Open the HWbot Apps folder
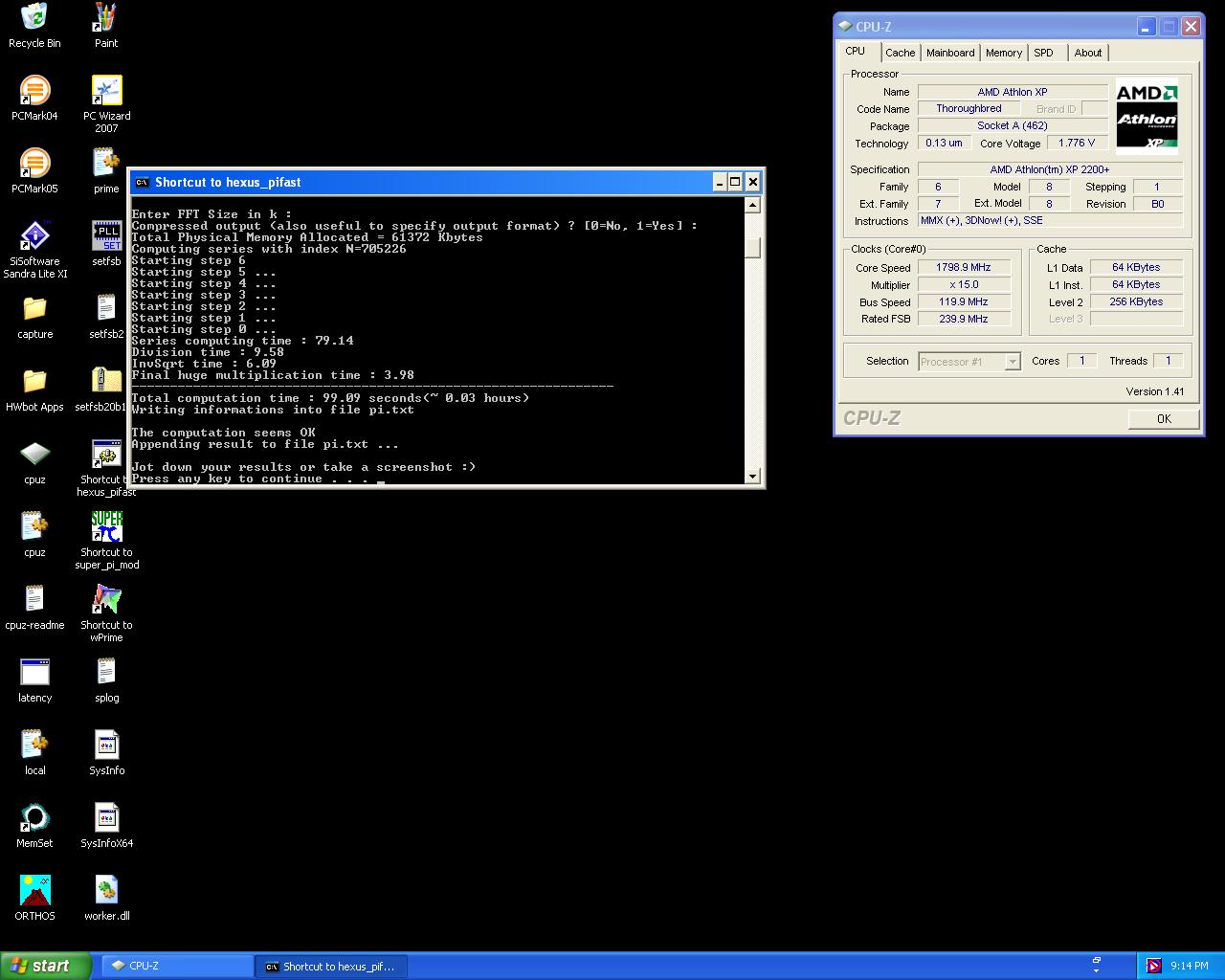 tap(34, 382)
